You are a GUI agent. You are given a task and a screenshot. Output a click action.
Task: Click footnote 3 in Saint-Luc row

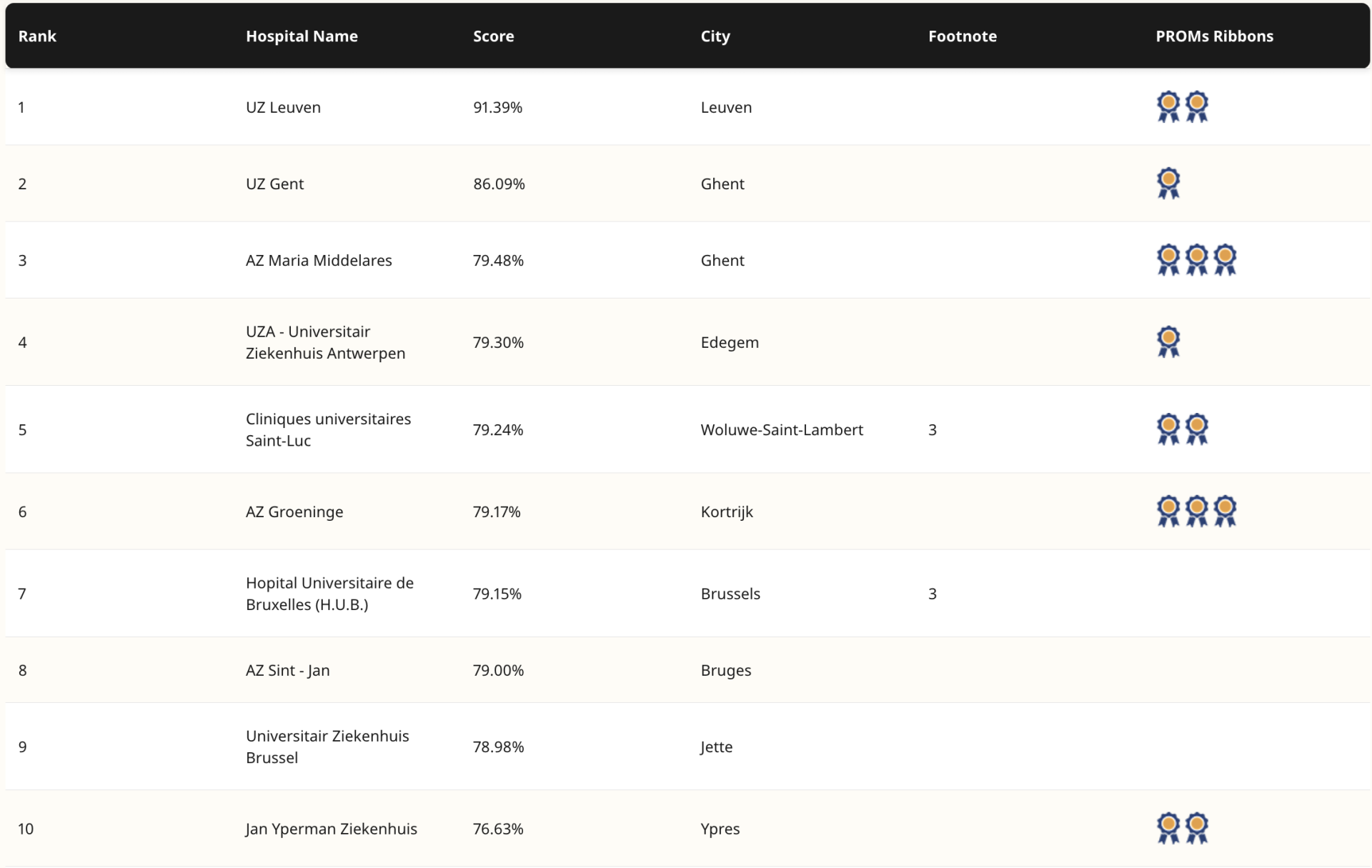tap(932, 429)
